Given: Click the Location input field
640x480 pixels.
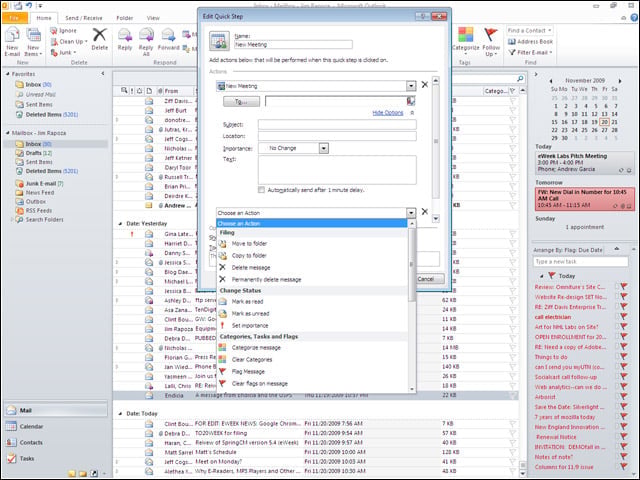Looking at the screenshot, I should click(337, 136).
